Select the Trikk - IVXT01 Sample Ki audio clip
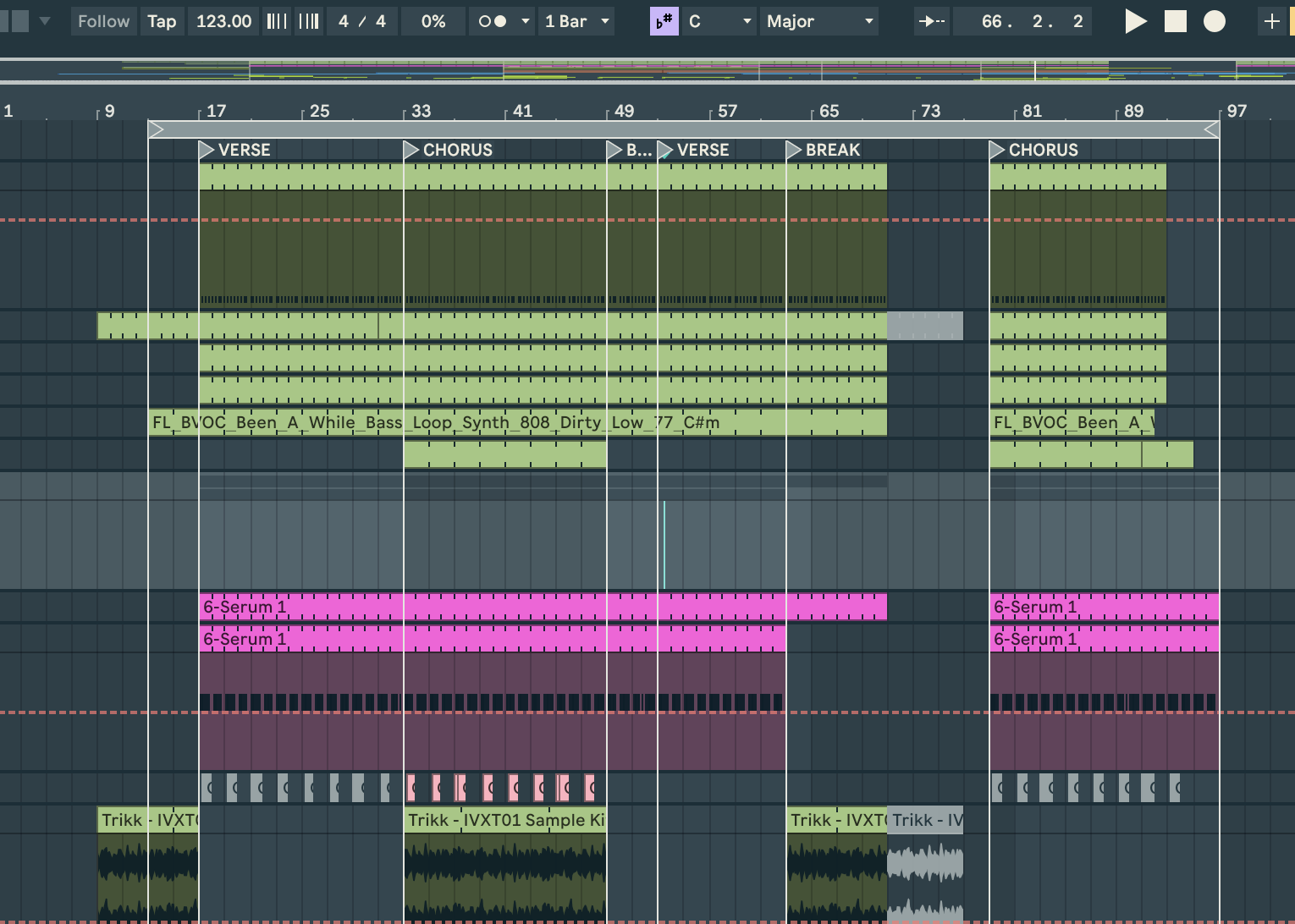 (505, 820)
